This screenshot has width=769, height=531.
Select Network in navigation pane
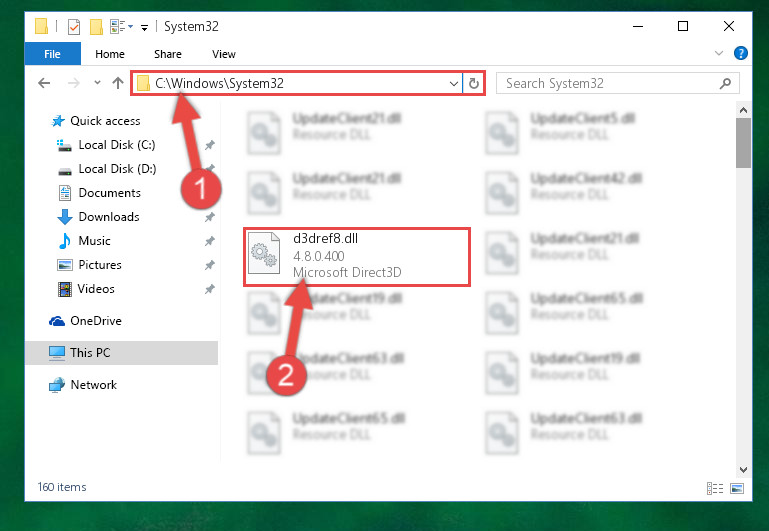tap(93, 385)
